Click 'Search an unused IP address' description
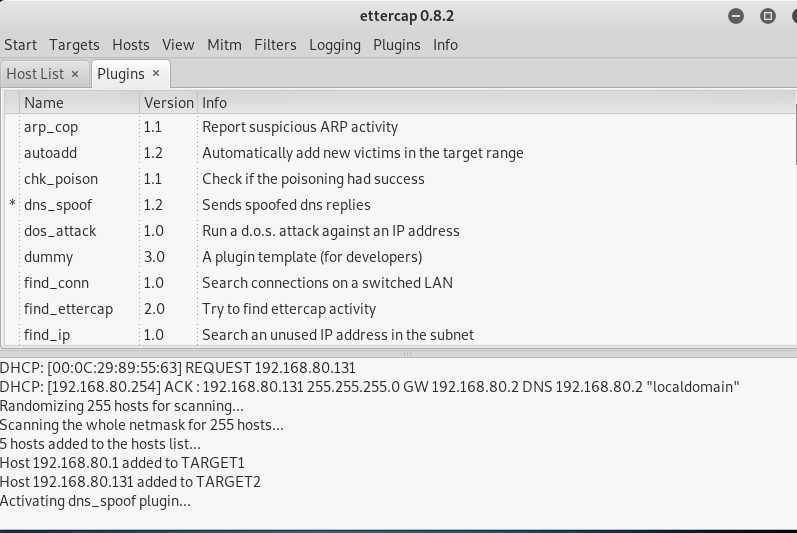Screen dimensions: 797x533 tap(338, 335)
